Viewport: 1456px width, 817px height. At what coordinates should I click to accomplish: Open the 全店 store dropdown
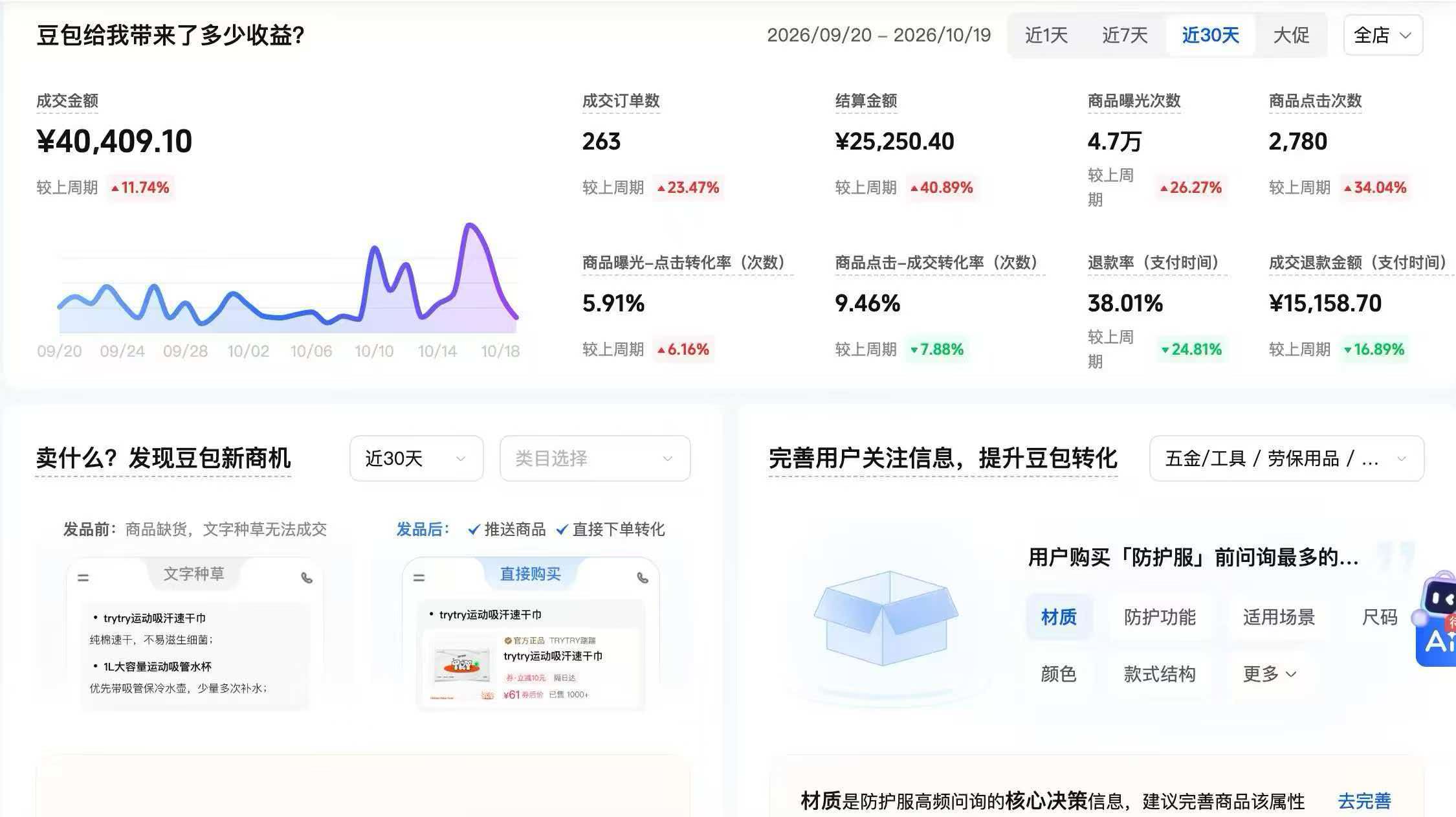tap(1383, 35)
